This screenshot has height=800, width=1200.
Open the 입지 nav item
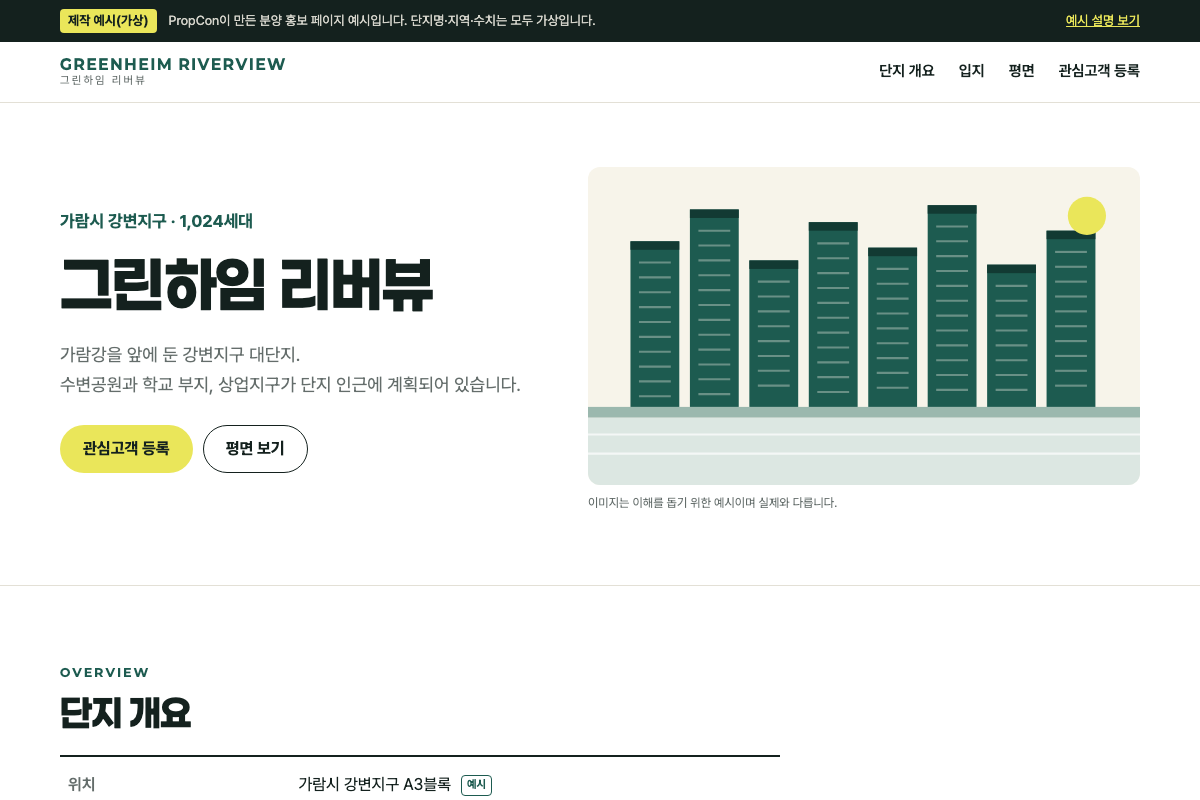pyautogui.click(x=971, y=70)
